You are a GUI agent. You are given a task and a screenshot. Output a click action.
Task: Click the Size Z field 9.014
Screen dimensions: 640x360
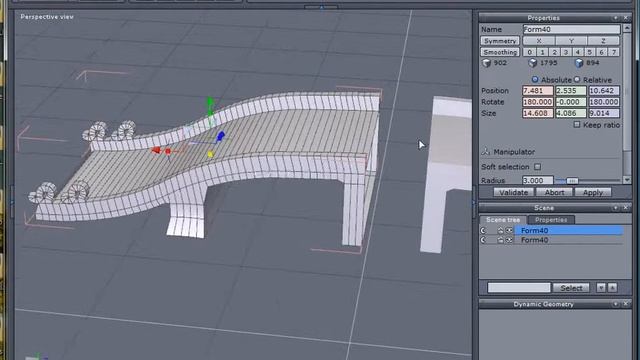(x=604, y=113)
